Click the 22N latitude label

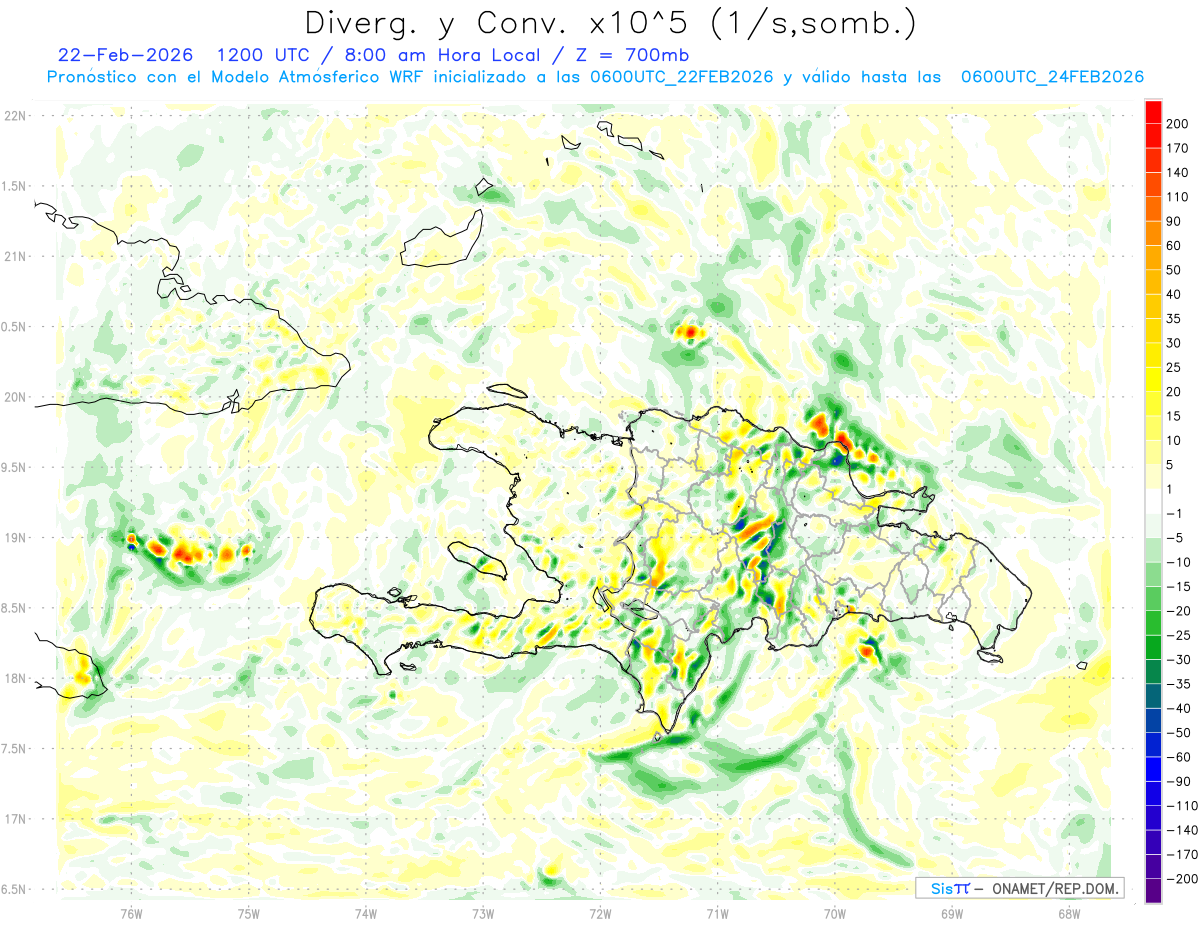(x=14, y=116)
